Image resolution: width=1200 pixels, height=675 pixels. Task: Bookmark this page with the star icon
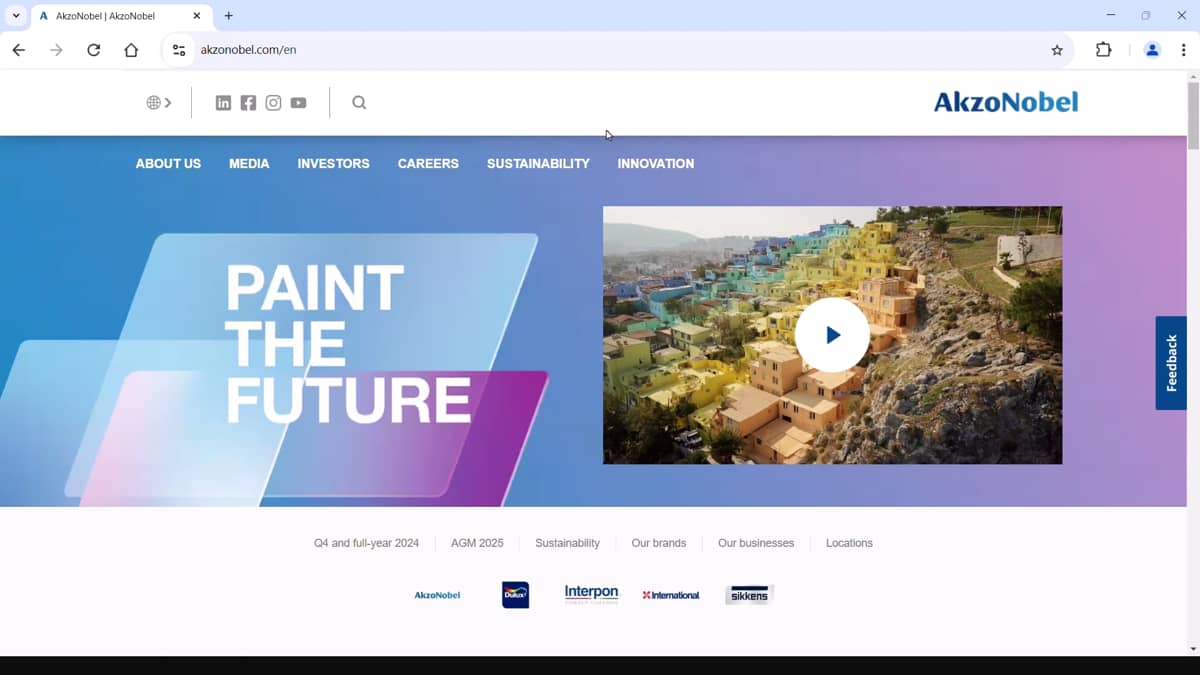1057,50
